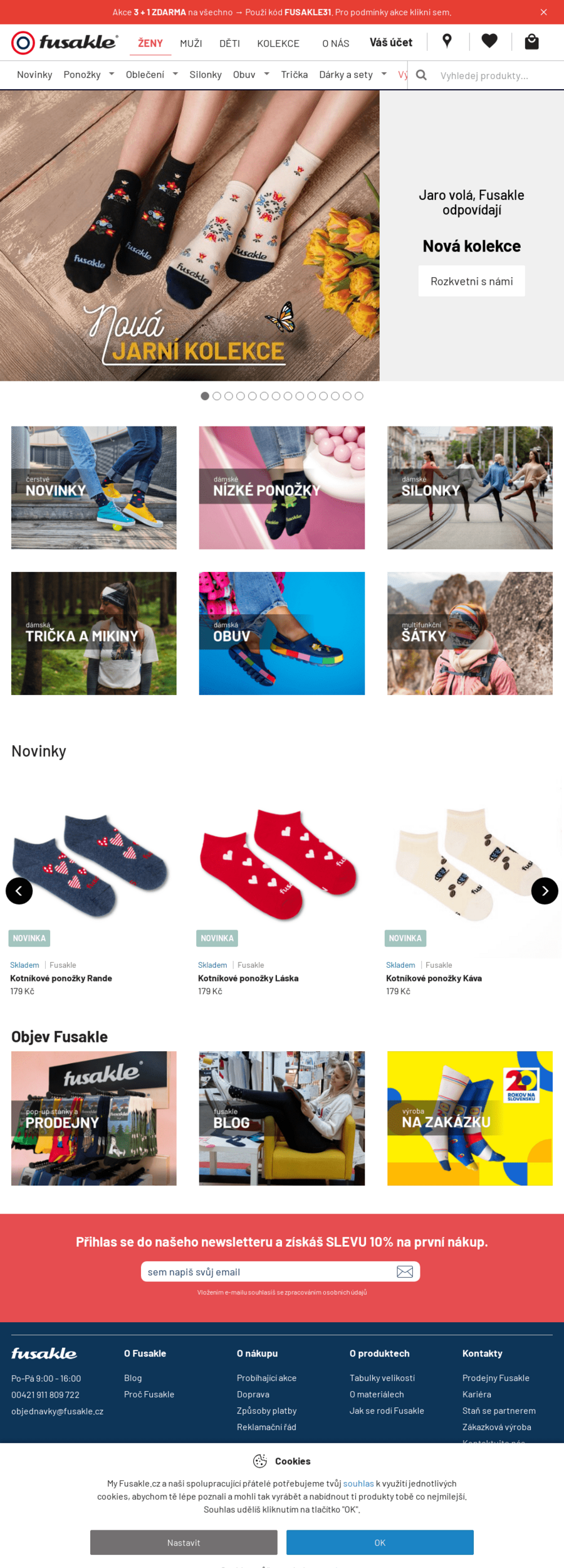This screenshot has height=1568, width=564.
Task: Click the newsletter email input field
Action: pyautogui.click(x=269, y=1271)
